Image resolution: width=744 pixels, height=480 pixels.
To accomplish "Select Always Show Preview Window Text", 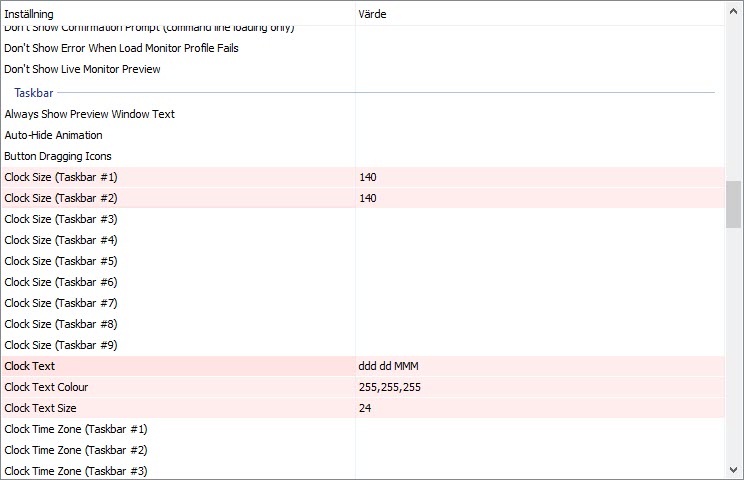I will [89, 114].
